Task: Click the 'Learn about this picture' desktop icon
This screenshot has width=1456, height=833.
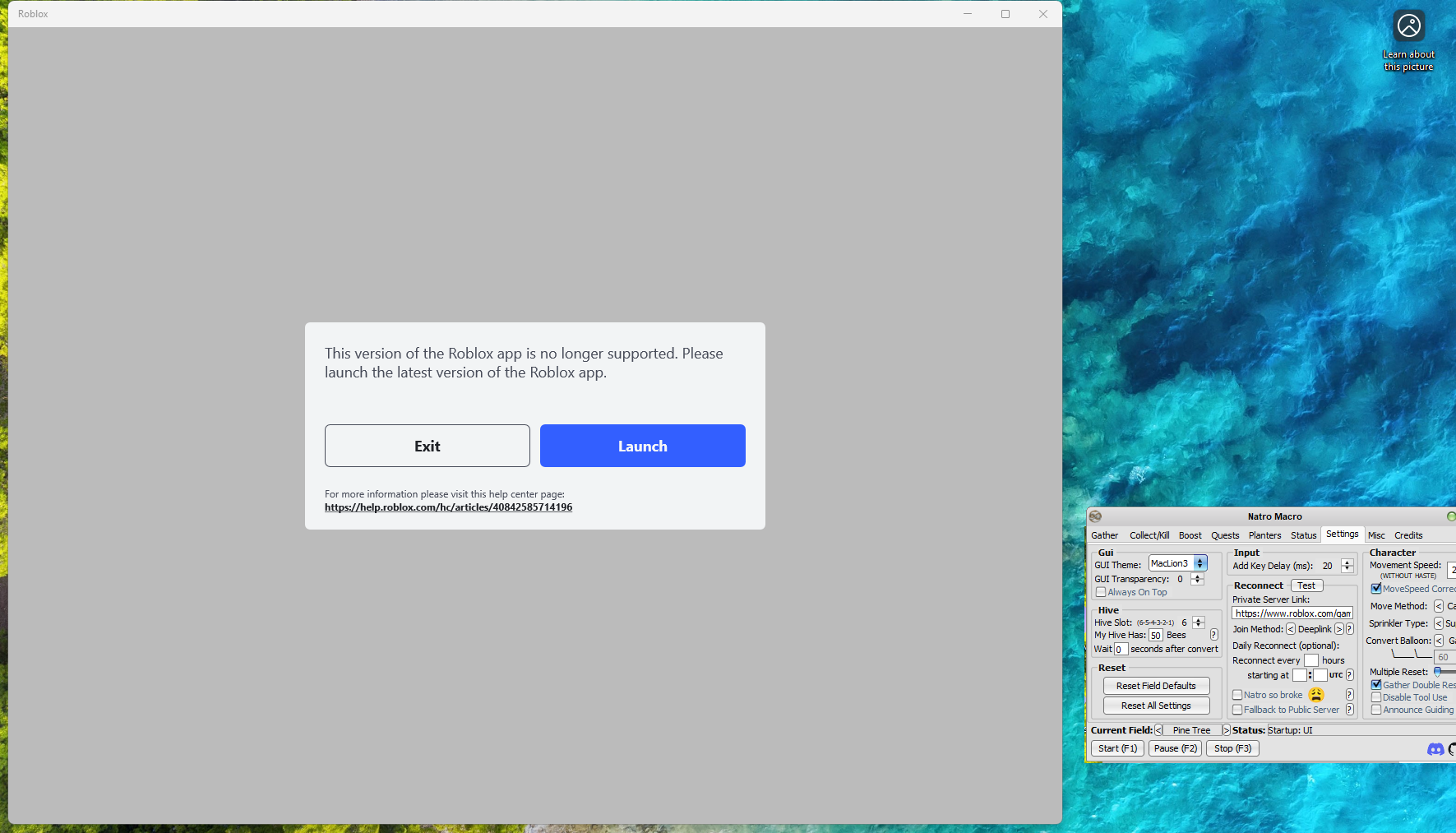Action: click(1408, 40)
